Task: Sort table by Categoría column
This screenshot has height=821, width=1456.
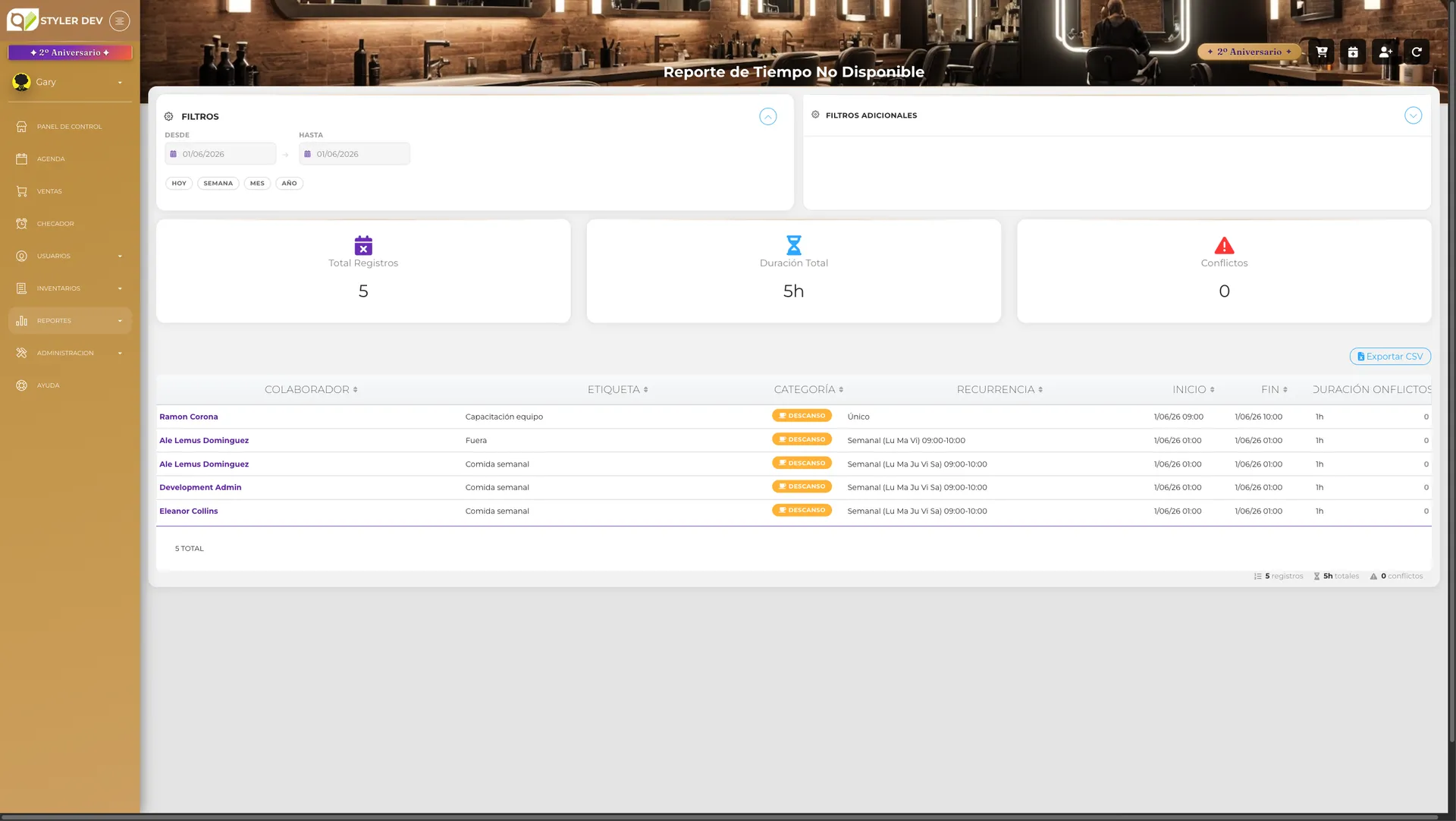Action: [808, 389]
